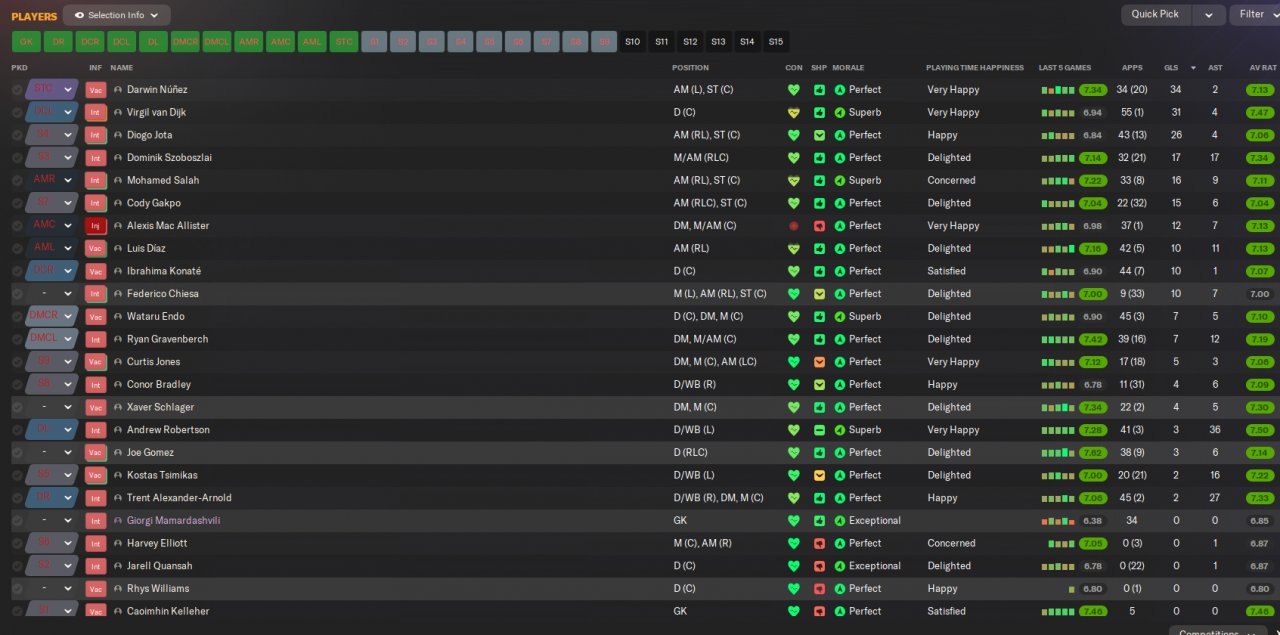1280x635 pixels.
Task: Click Curtis Jones's orange sharpness icon
Action: pos(819,362)
